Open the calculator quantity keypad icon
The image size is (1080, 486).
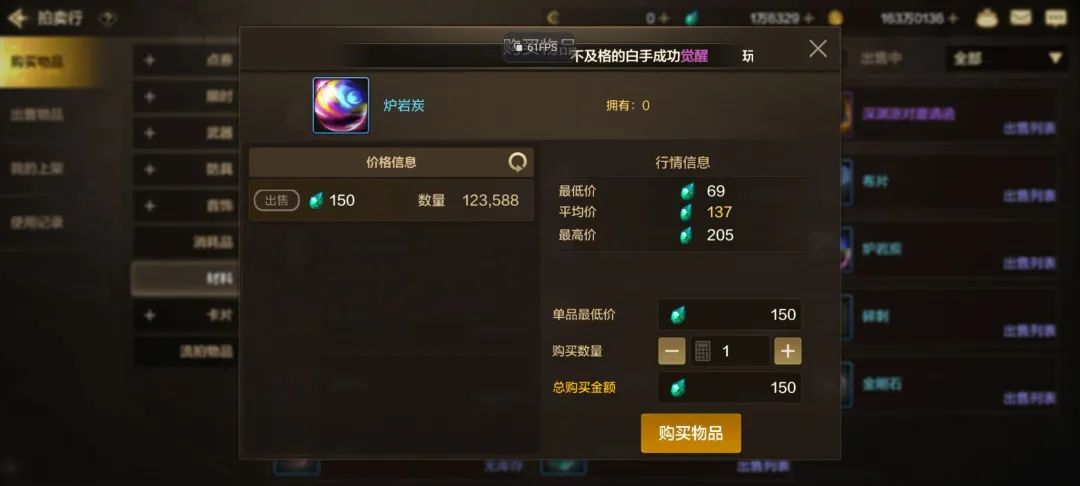[703, 351]
